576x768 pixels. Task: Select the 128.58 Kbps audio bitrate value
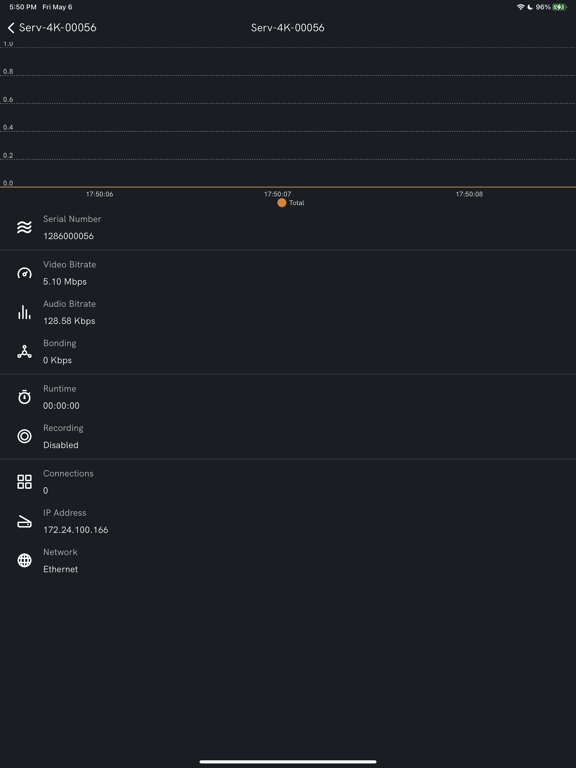point(69,321)
